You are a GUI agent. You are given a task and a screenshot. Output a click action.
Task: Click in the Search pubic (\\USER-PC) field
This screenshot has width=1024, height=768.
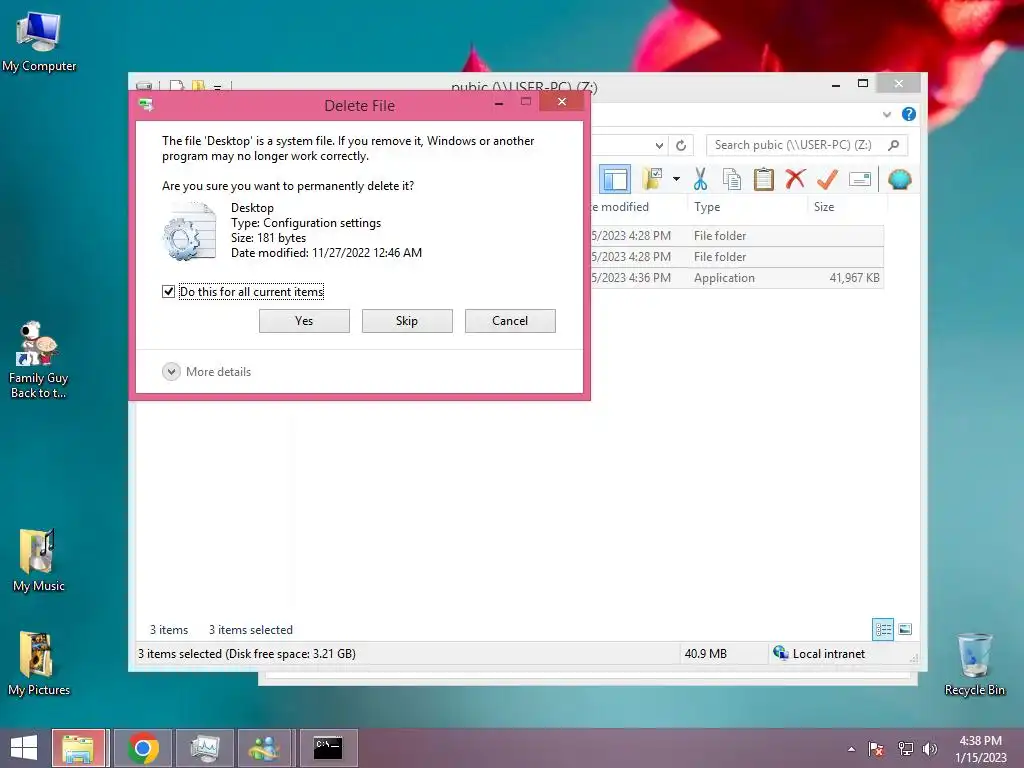point(807,145)
